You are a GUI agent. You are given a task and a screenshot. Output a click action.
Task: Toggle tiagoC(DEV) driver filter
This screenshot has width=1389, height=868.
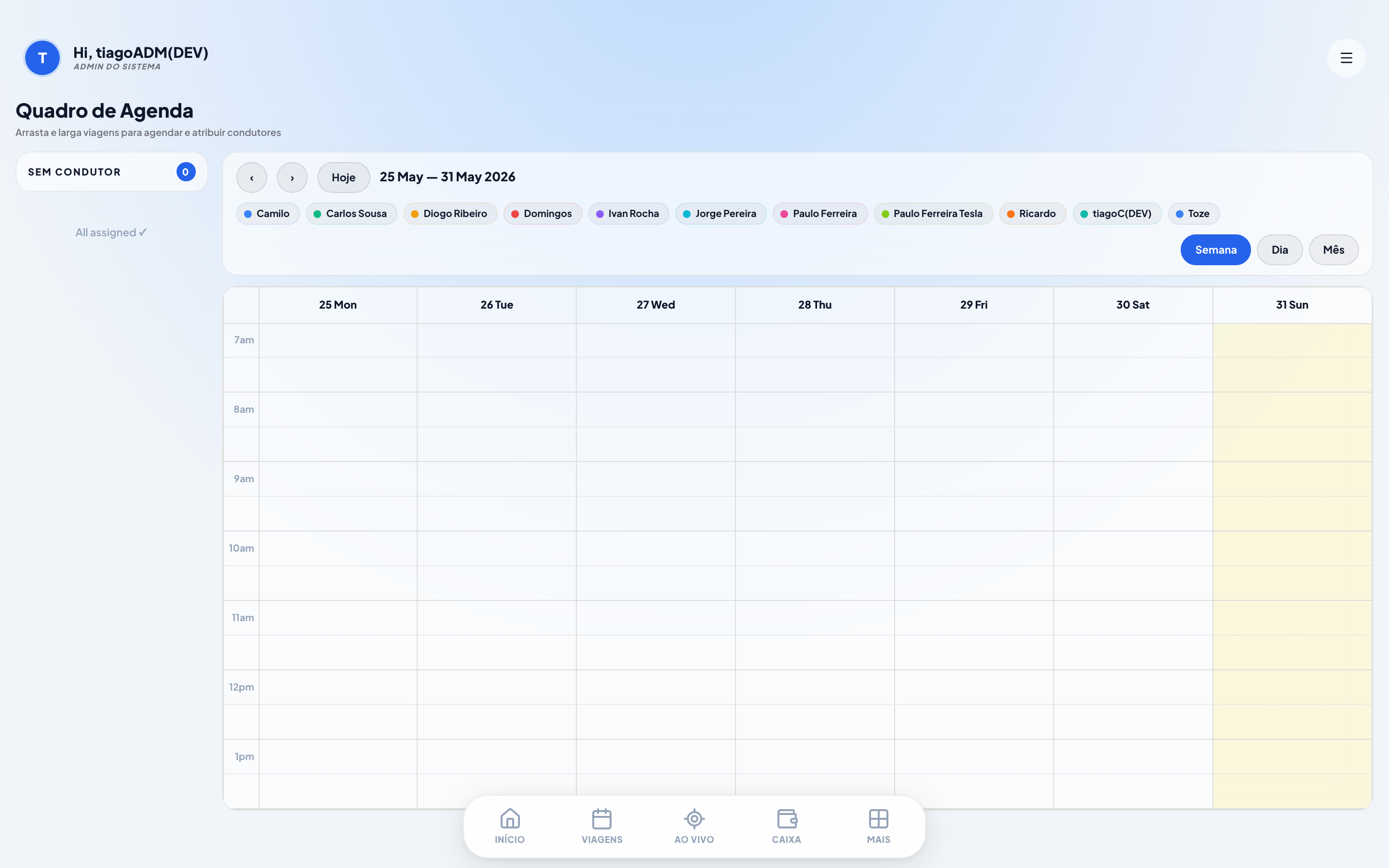pyautogui.click(x=1117, y=214)
